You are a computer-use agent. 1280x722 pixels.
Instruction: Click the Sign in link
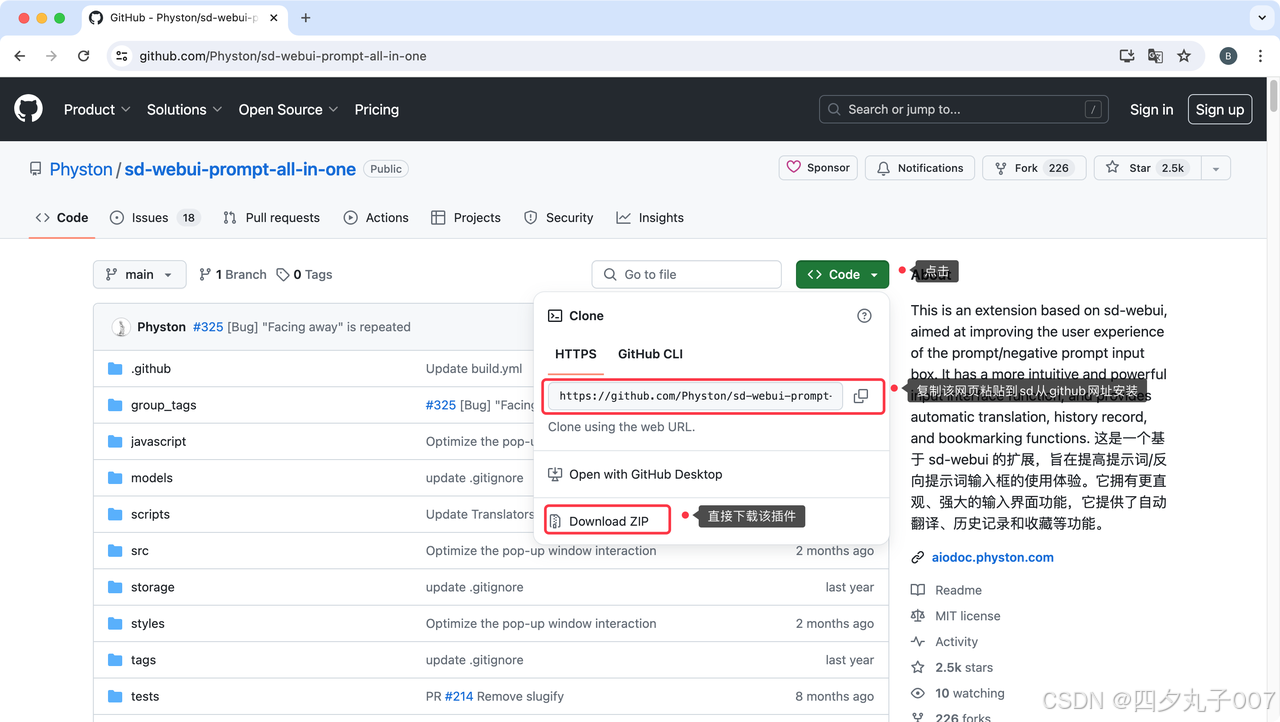pos(1152,110)
